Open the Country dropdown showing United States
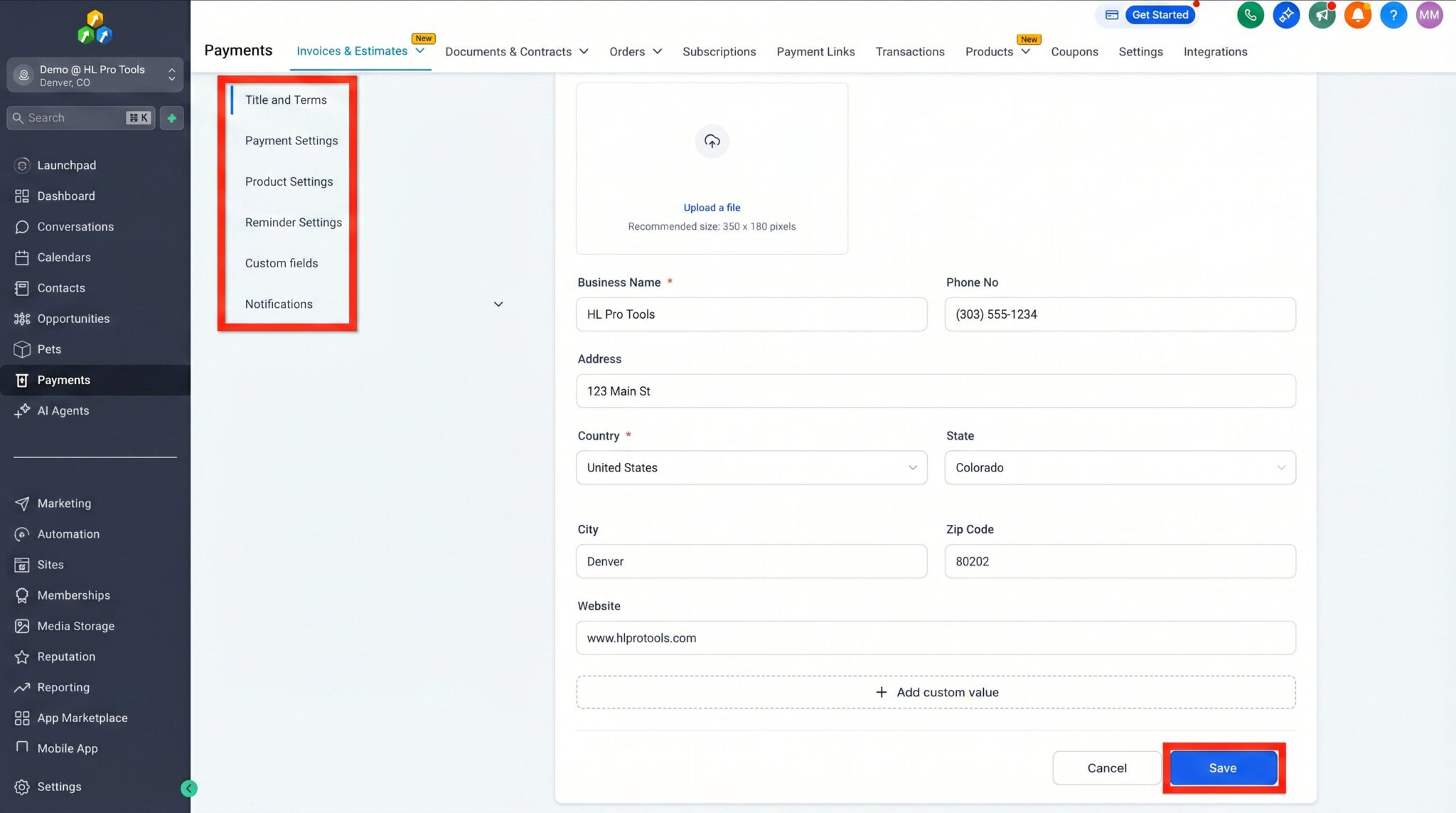 751,467
